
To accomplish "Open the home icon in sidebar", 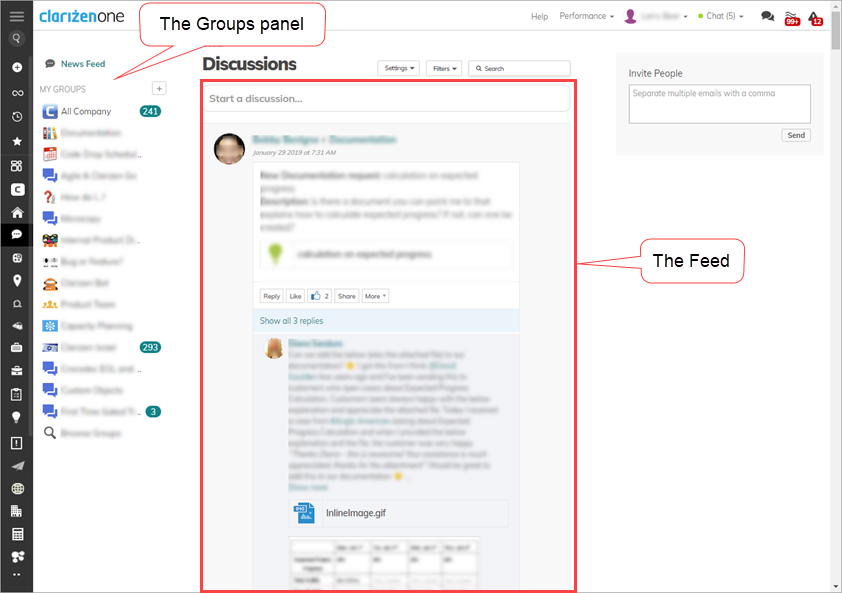I will tap(17, 213).
